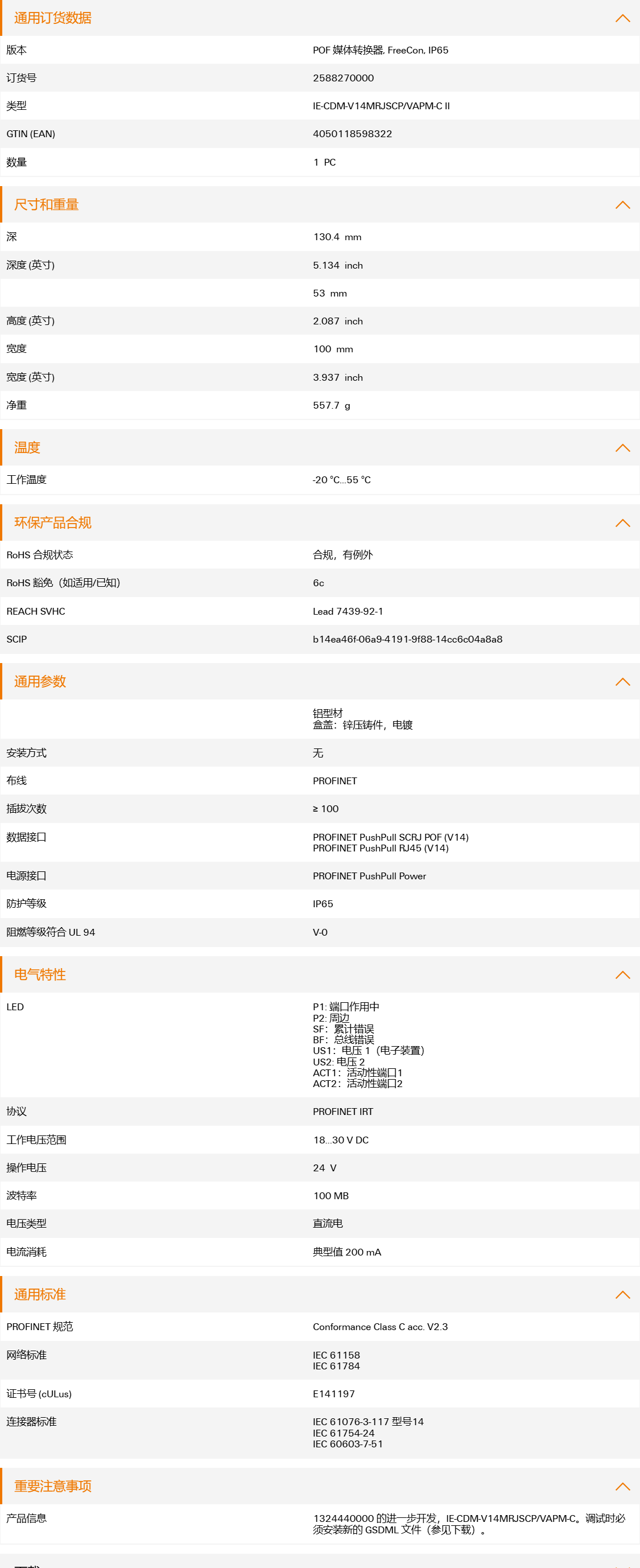Click RoHS status 合规，有例外
This screenshot has height=1568, width=640.
tap(342, 554)
